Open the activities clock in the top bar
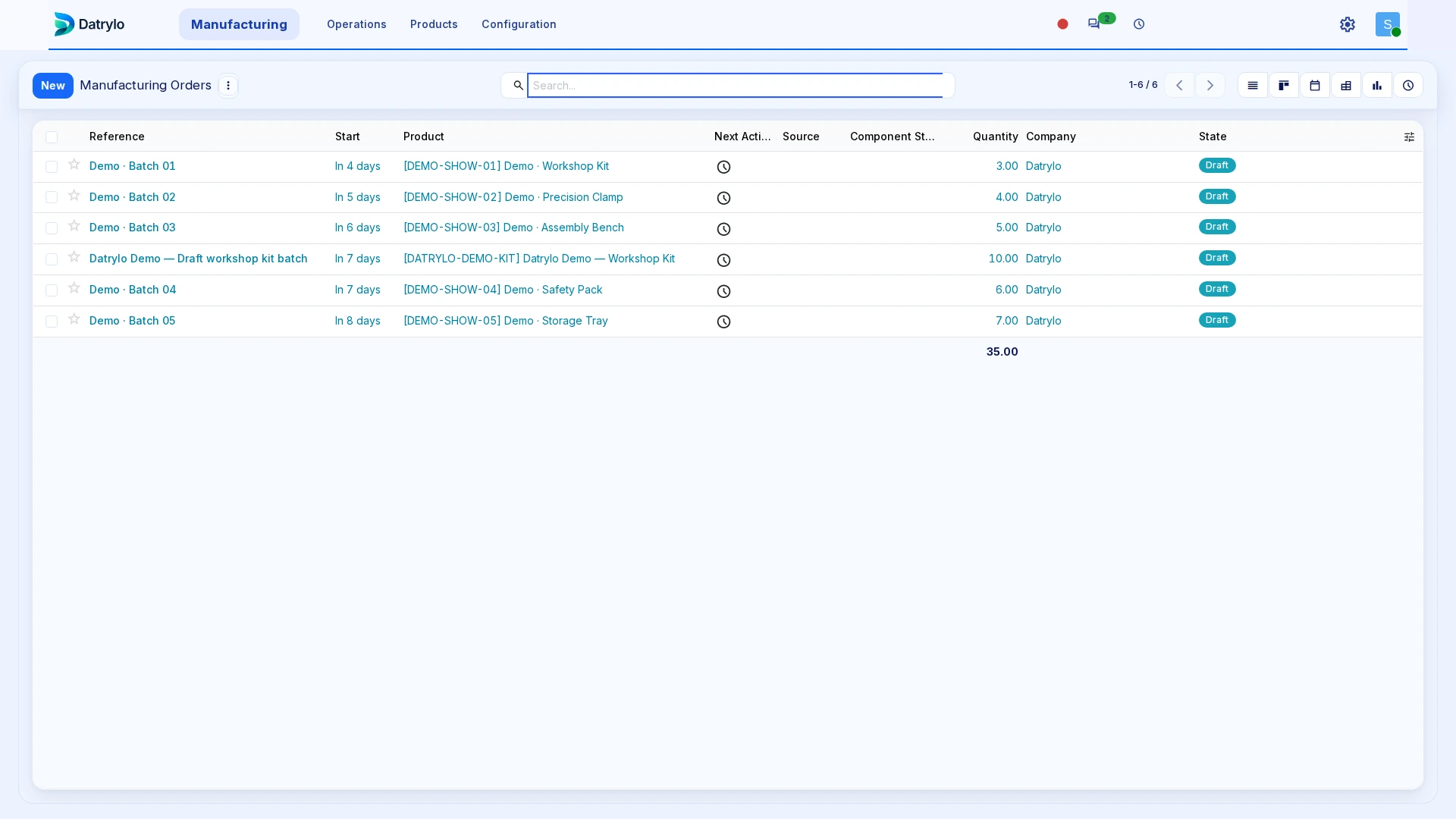The height and width of the screenshot is (819, 1456). (x=1139, y=24)
